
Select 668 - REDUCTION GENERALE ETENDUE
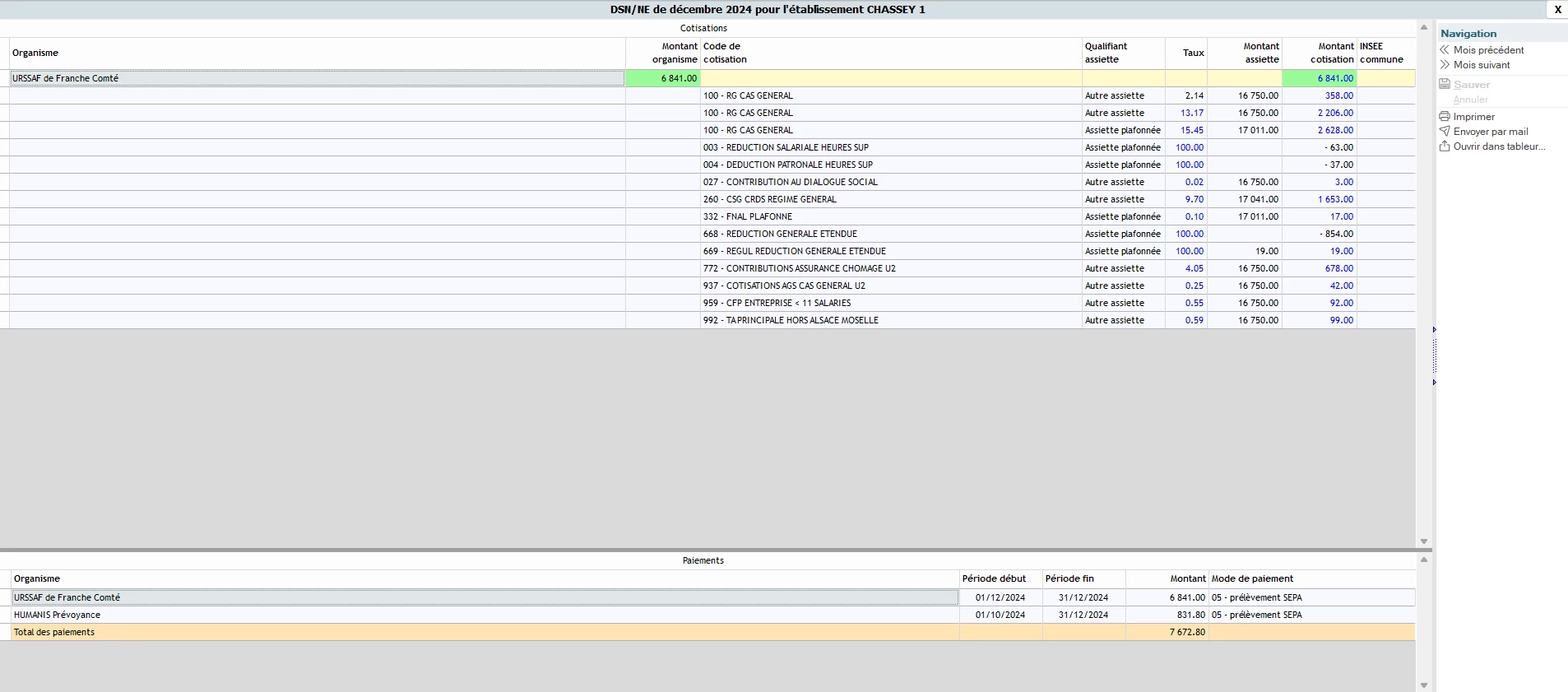[x=891, y=234]
